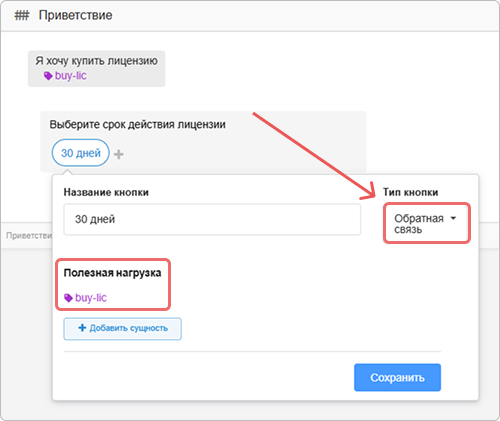
Task: Click the buy-lic payload entity
Action: (85, 298)
